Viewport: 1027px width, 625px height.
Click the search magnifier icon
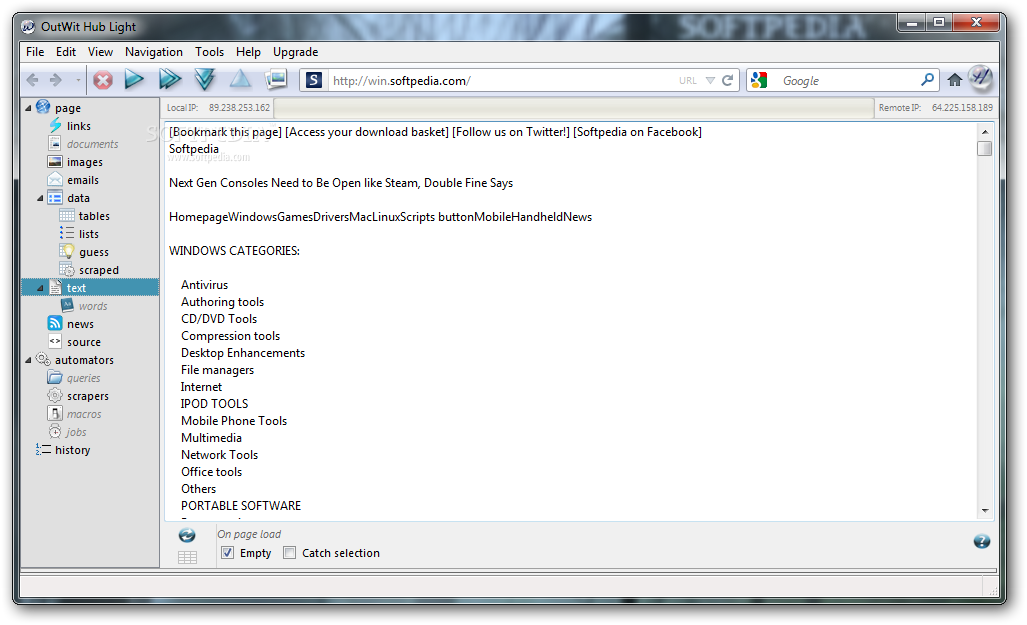click(x=927, y=80)
